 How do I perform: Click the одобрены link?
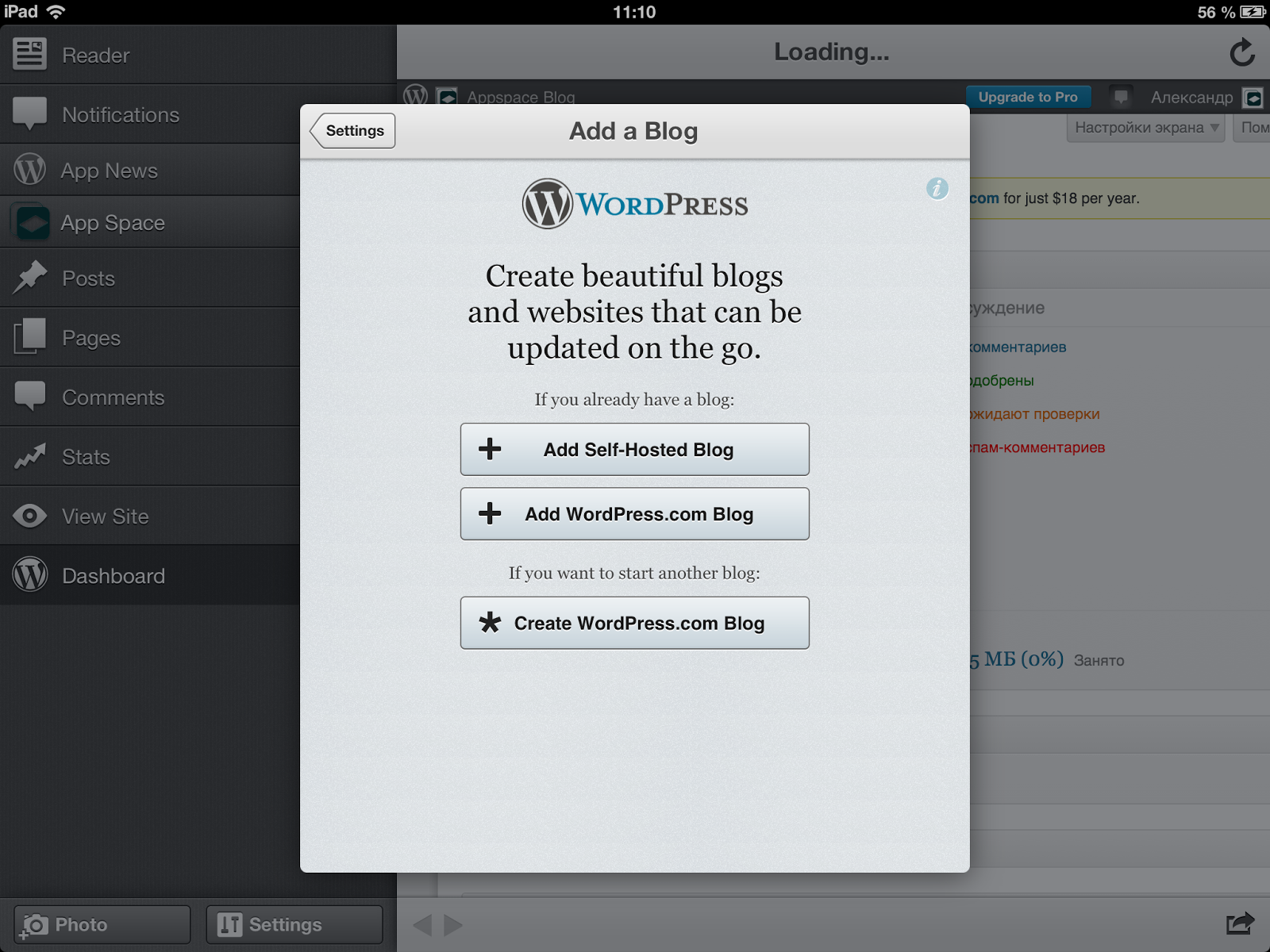pyautogui.click(x=1002, y=381)
